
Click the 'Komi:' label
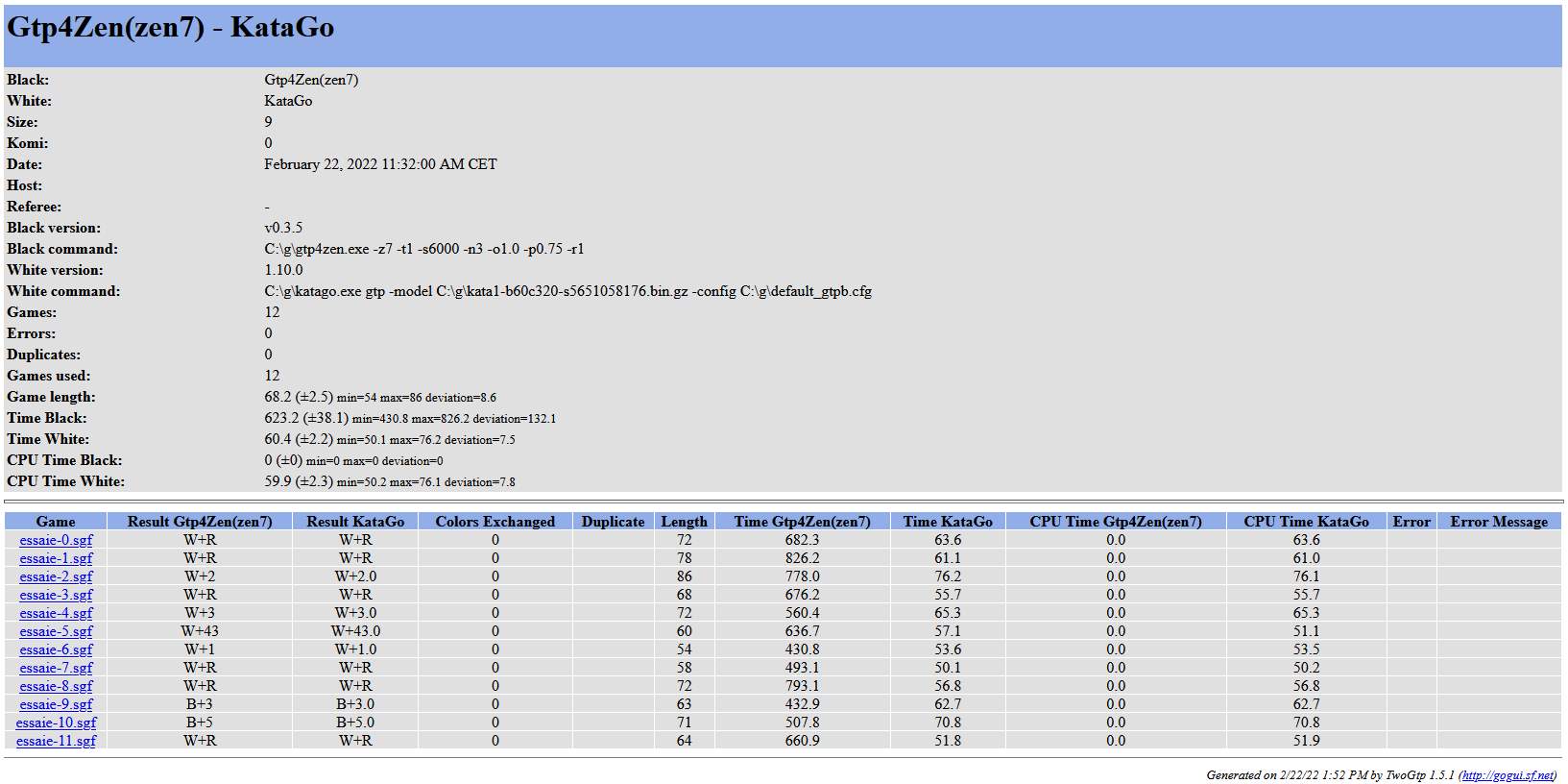27,143
